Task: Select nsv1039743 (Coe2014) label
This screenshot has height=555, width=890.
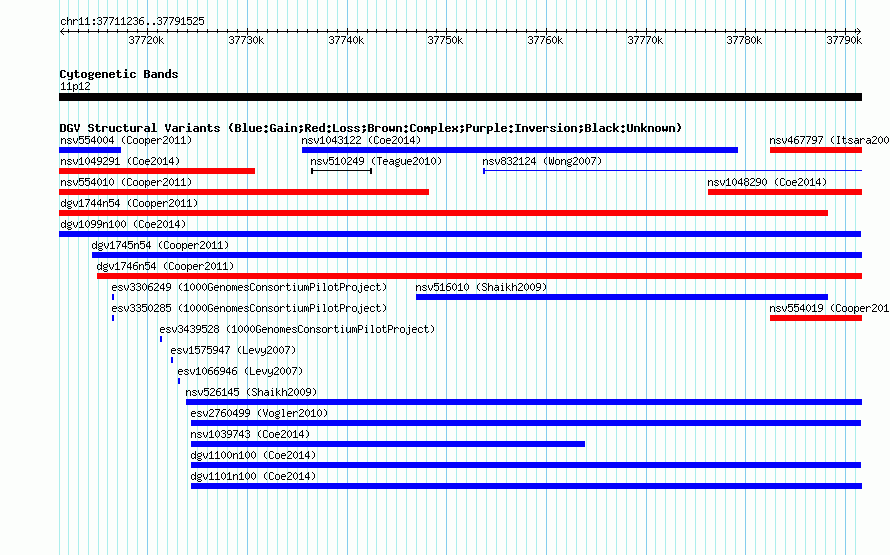Action: (250, 434)
